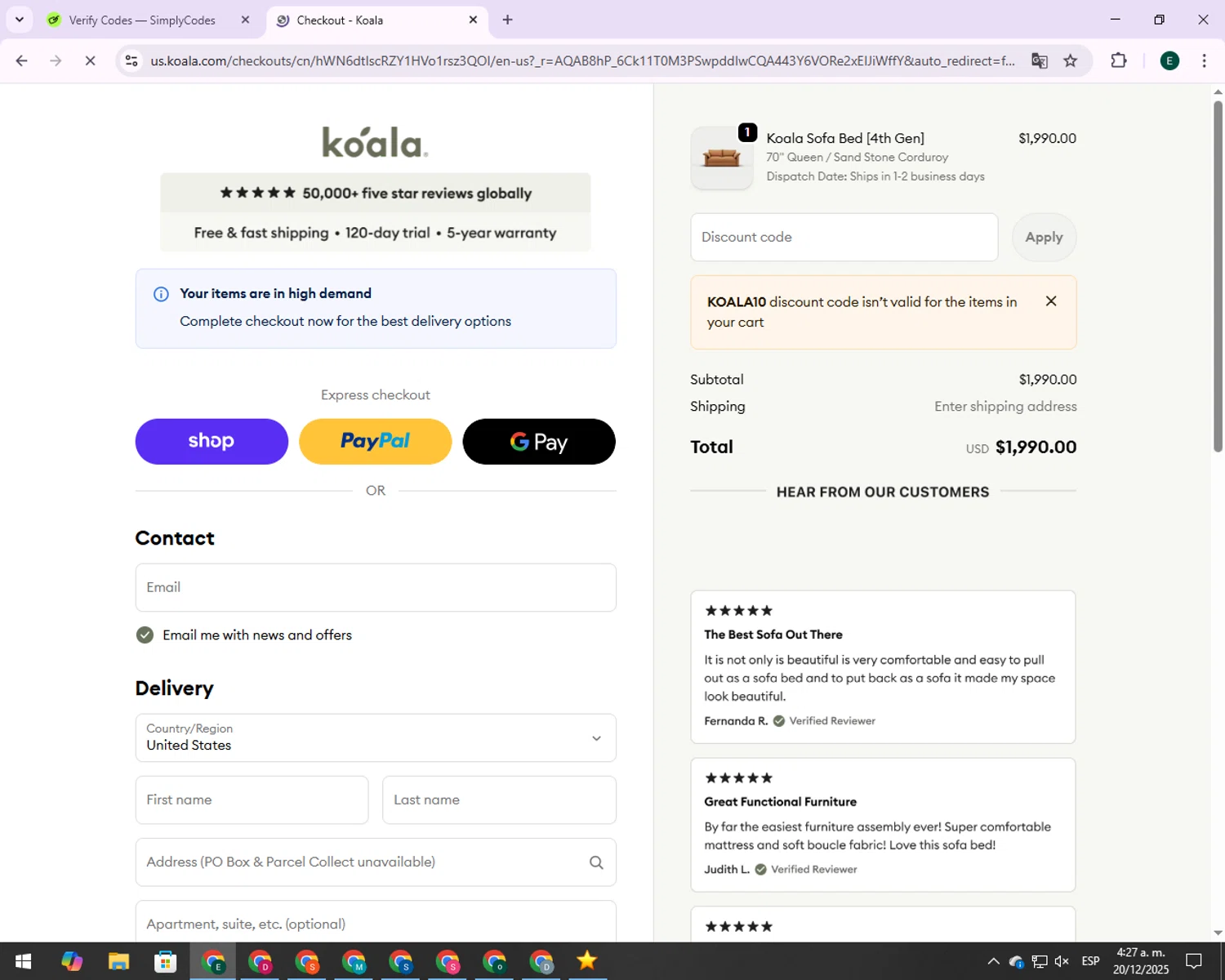Click the Apply discount button

pyautogui.click(x=1044, y=237)
